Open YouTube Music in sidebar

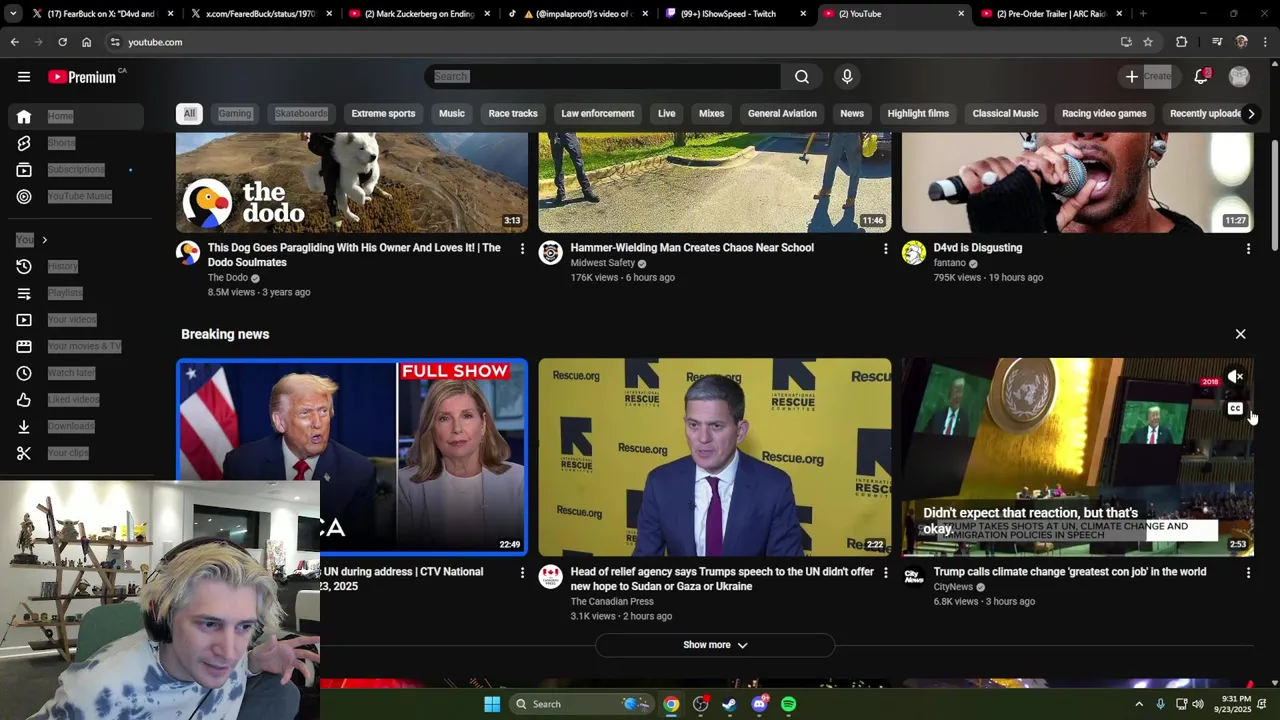pos(78,196)
